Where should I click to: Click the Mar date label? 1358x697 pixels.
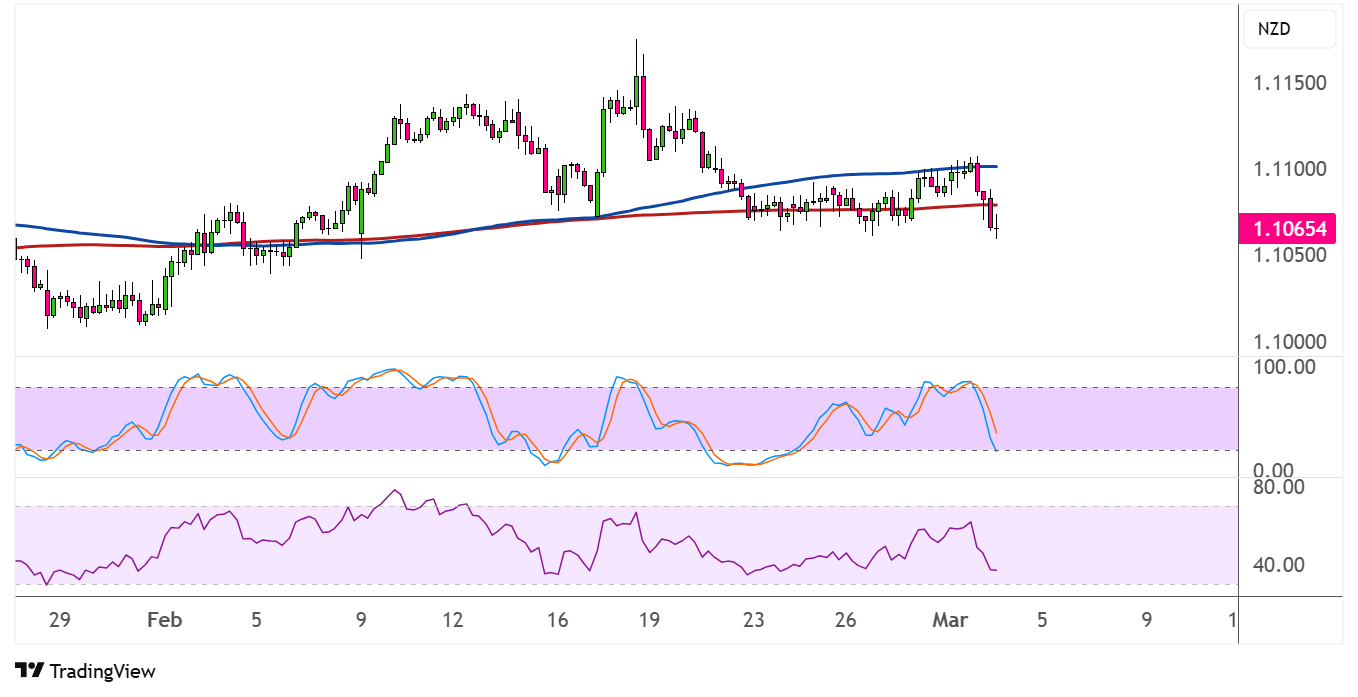950,620
